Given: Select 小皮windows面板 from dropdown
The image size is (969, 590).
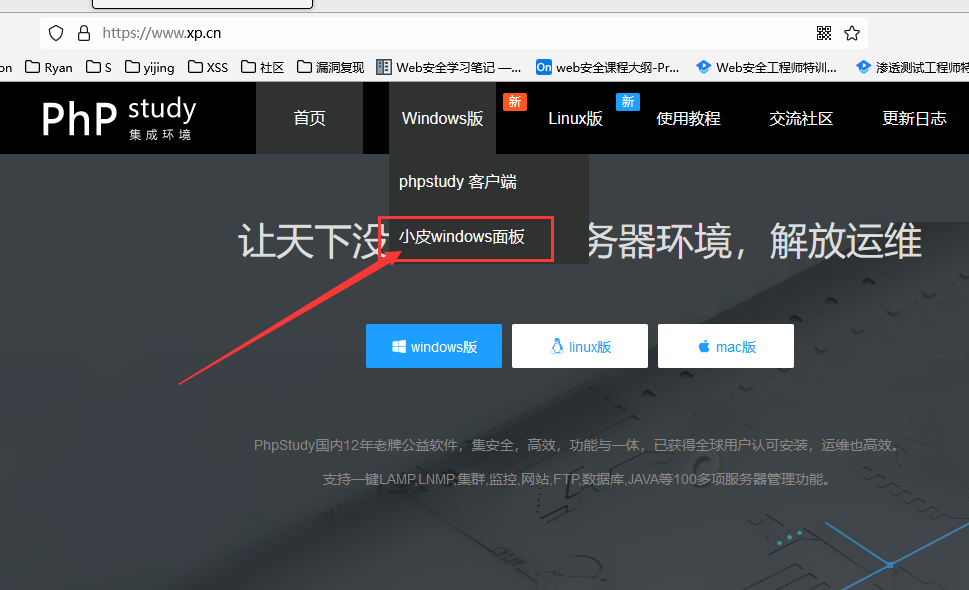Looking at the screenshot, I should pyautogui.click(x=462, y=237).
